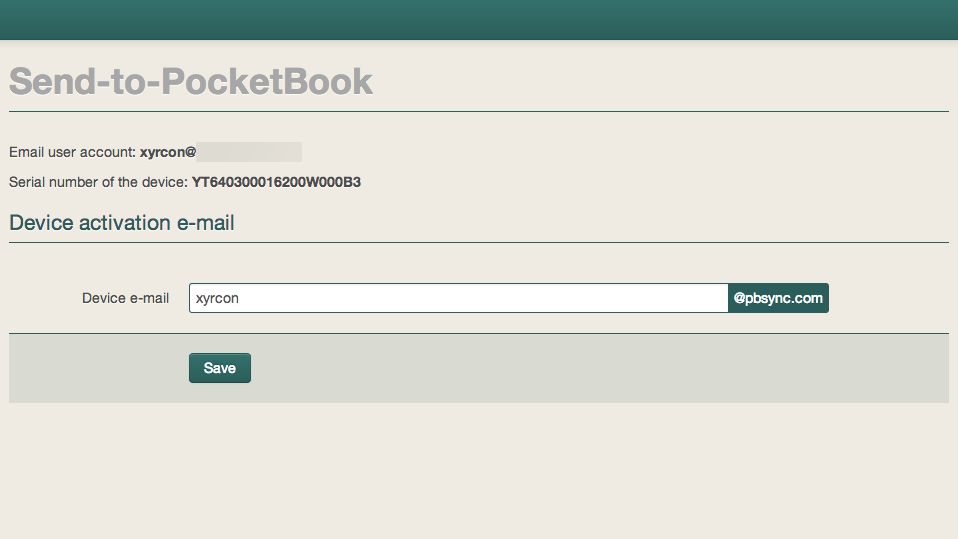Image resolution: width=958 pixels, height=539 pixels.
Task: Click the 'Device e-mail' field label
Action: (125, 298)
